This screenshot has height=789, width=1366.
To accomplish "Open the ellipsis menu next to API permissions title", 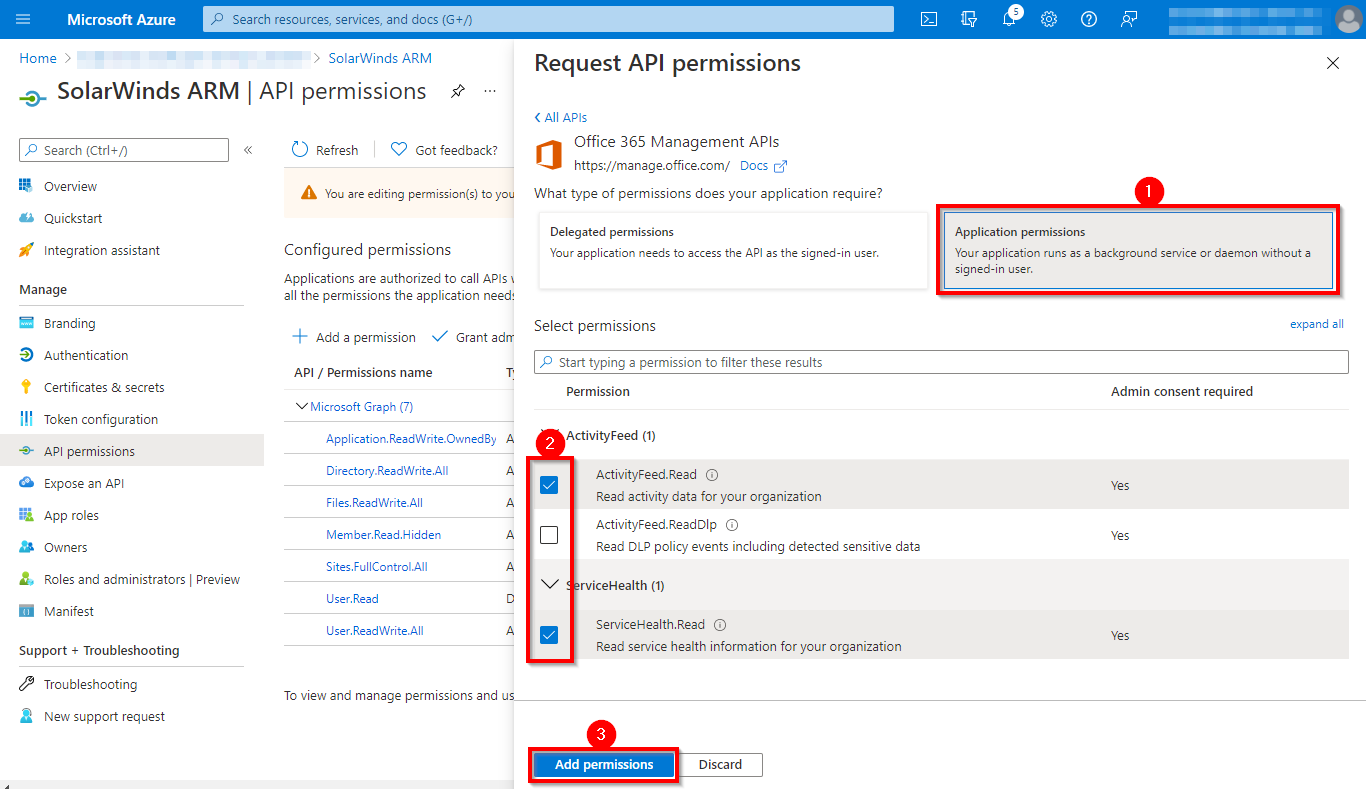I will point(489,91).
